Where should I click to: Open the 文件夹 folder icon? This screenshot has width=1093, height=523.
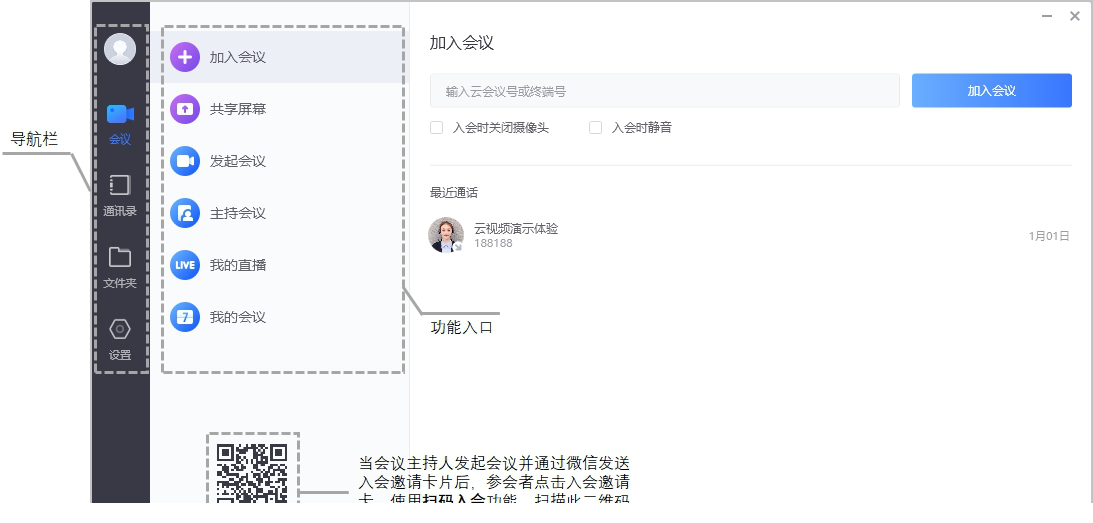click(120, 257)
